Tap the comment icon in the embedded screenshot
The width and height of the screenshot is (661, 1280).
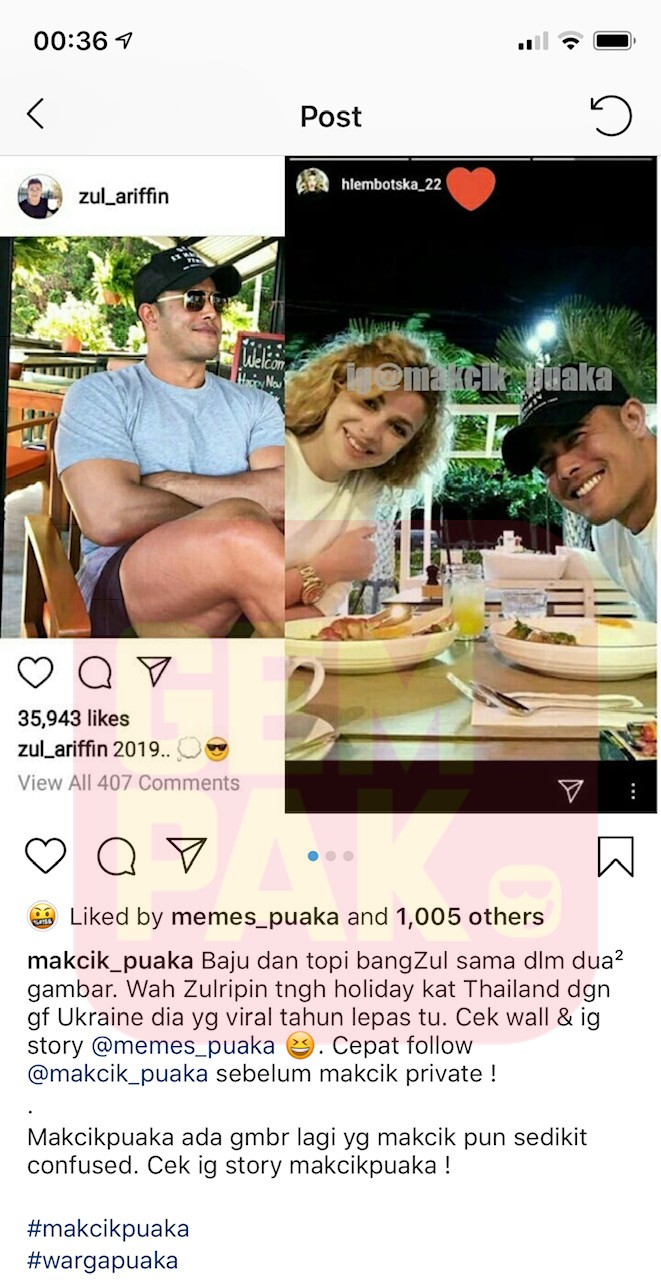tap(95, 673)
